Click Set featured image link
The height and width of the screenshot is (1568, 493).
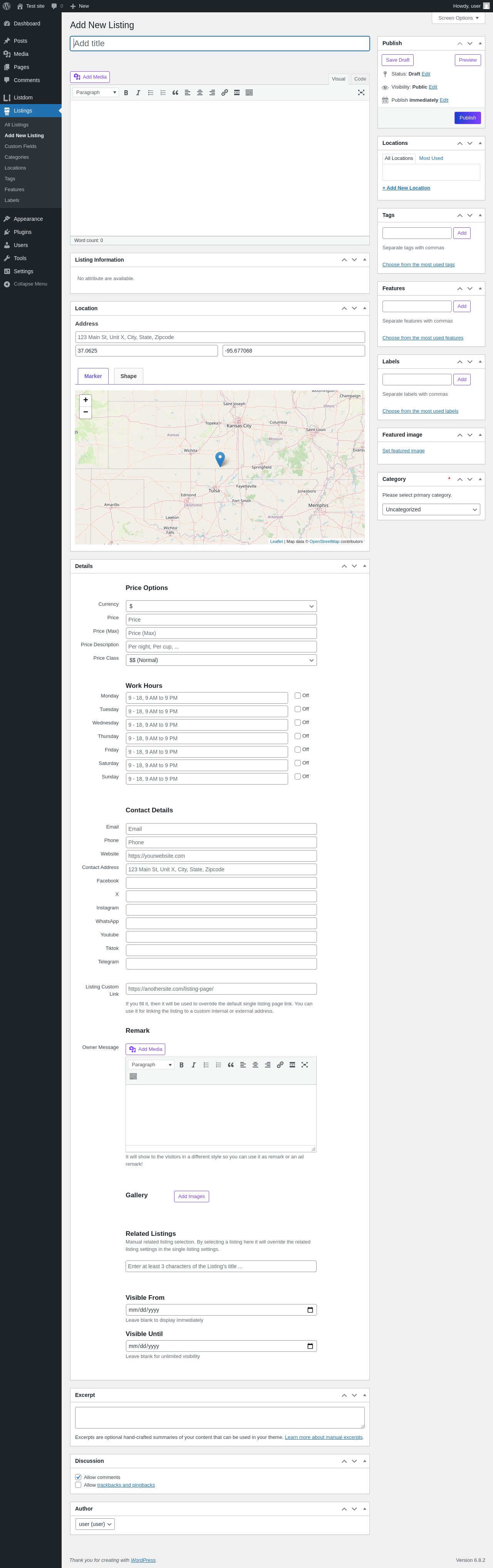(404, 451)
